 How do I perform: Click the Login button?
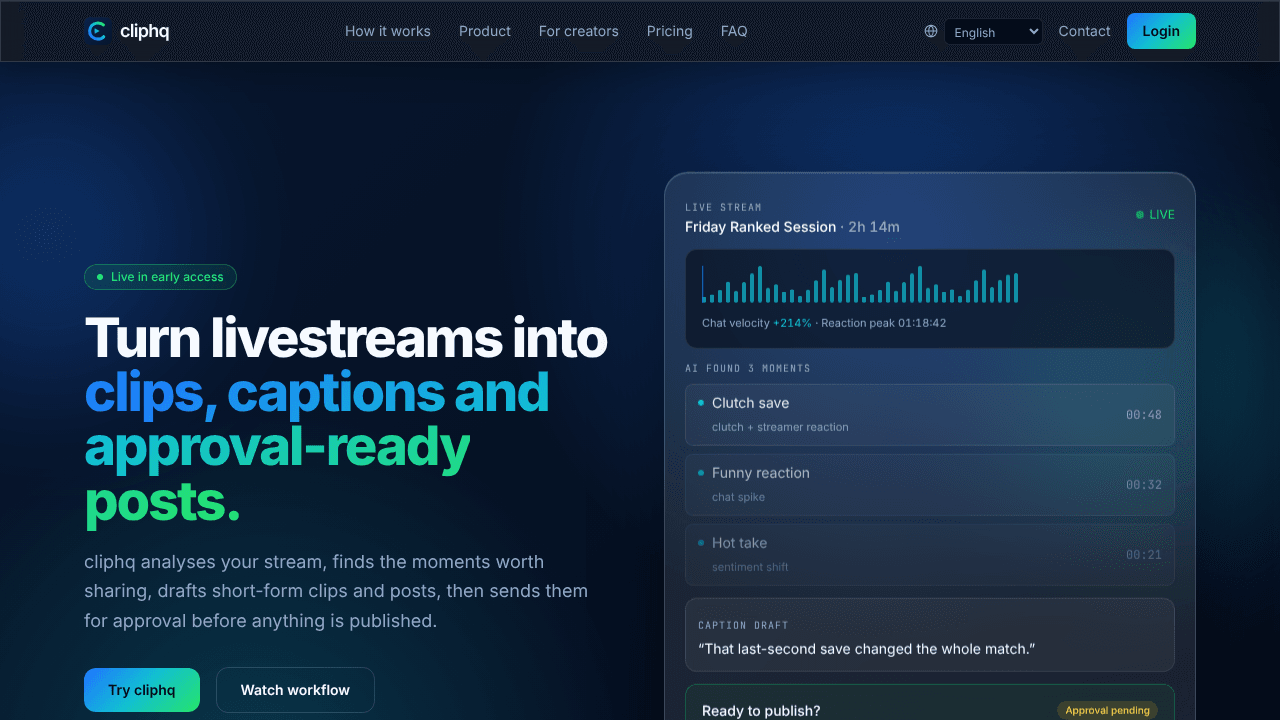tap(1161, 31)
